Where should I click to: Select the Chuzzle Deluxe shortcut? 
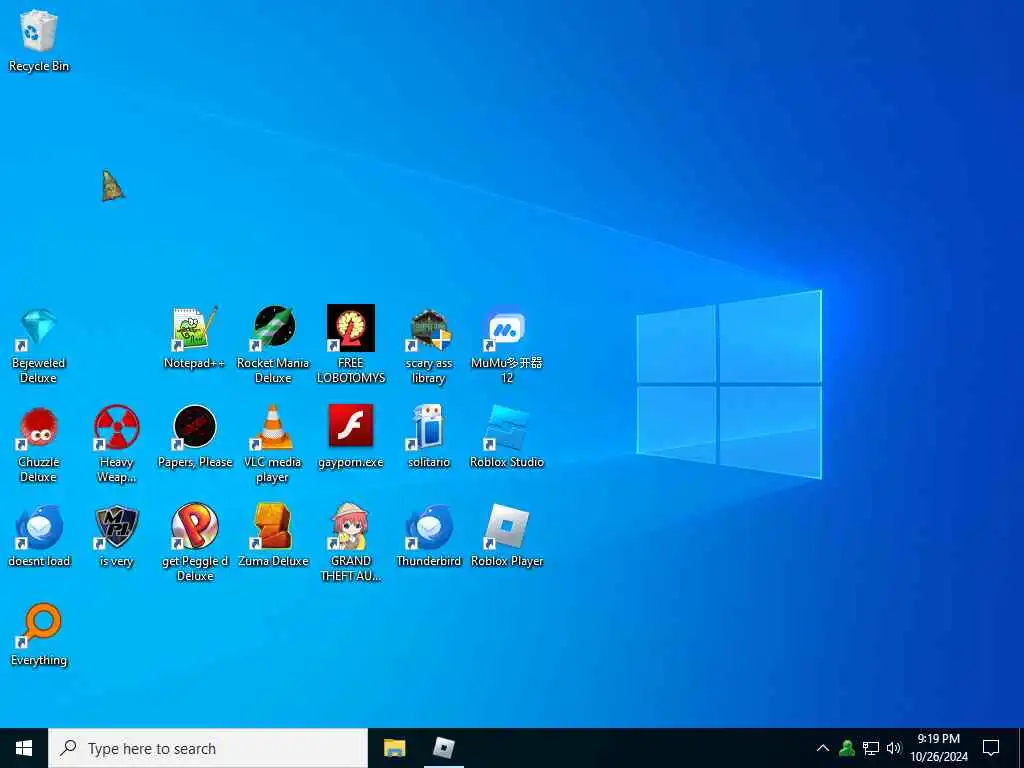tap(39, 445)
